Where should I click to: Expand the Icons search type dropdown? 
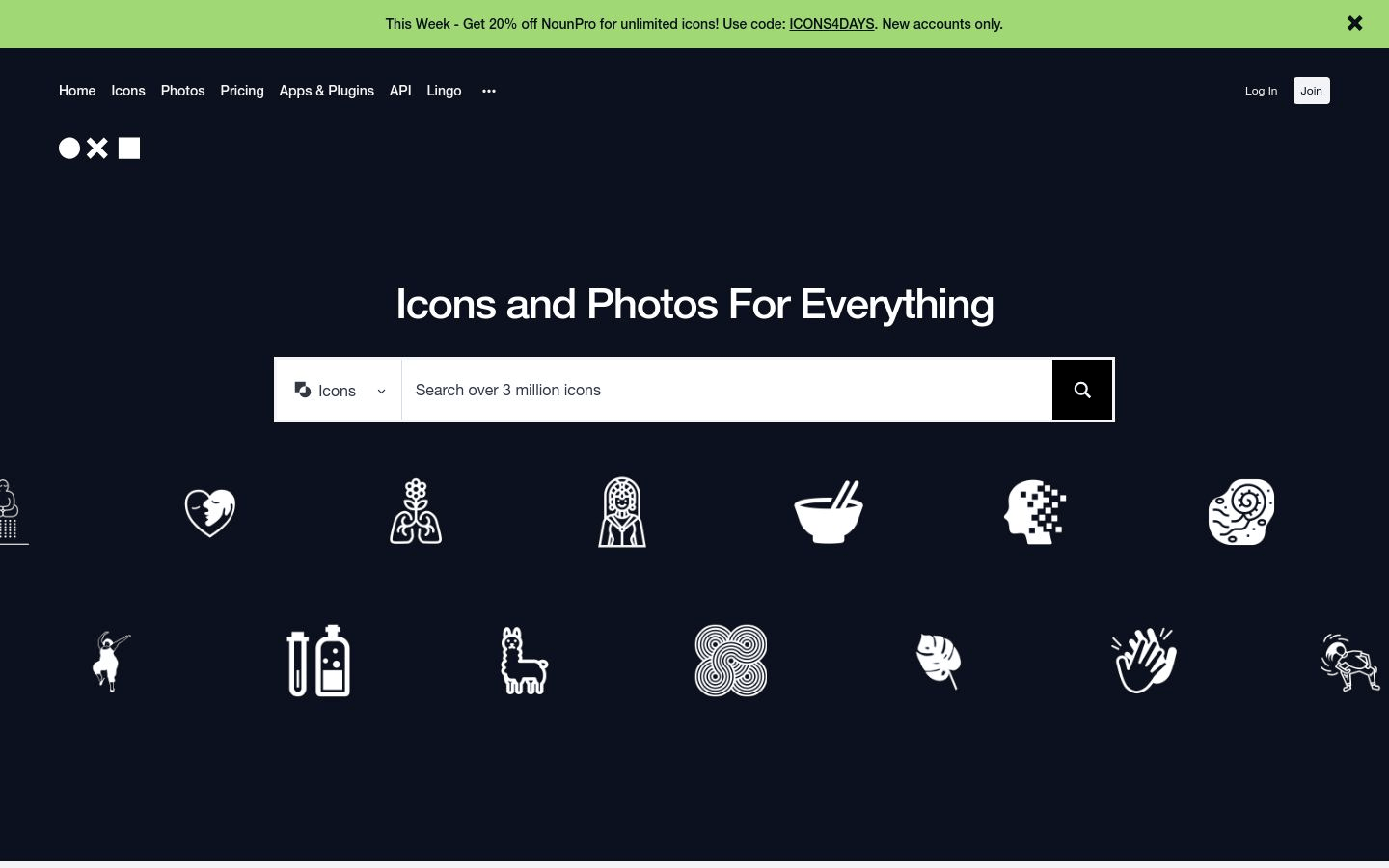point(339,391)
